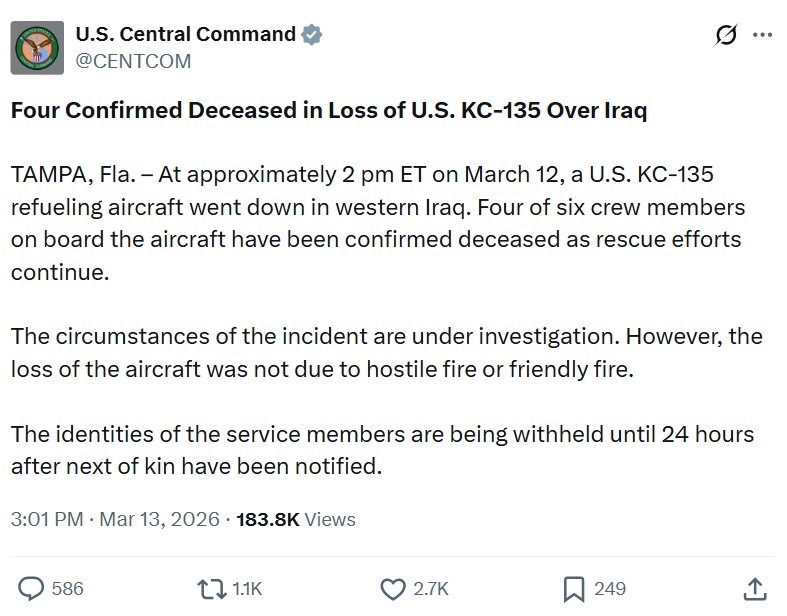
Task: Open the @CENTCOM handle link
Action: 133,61
